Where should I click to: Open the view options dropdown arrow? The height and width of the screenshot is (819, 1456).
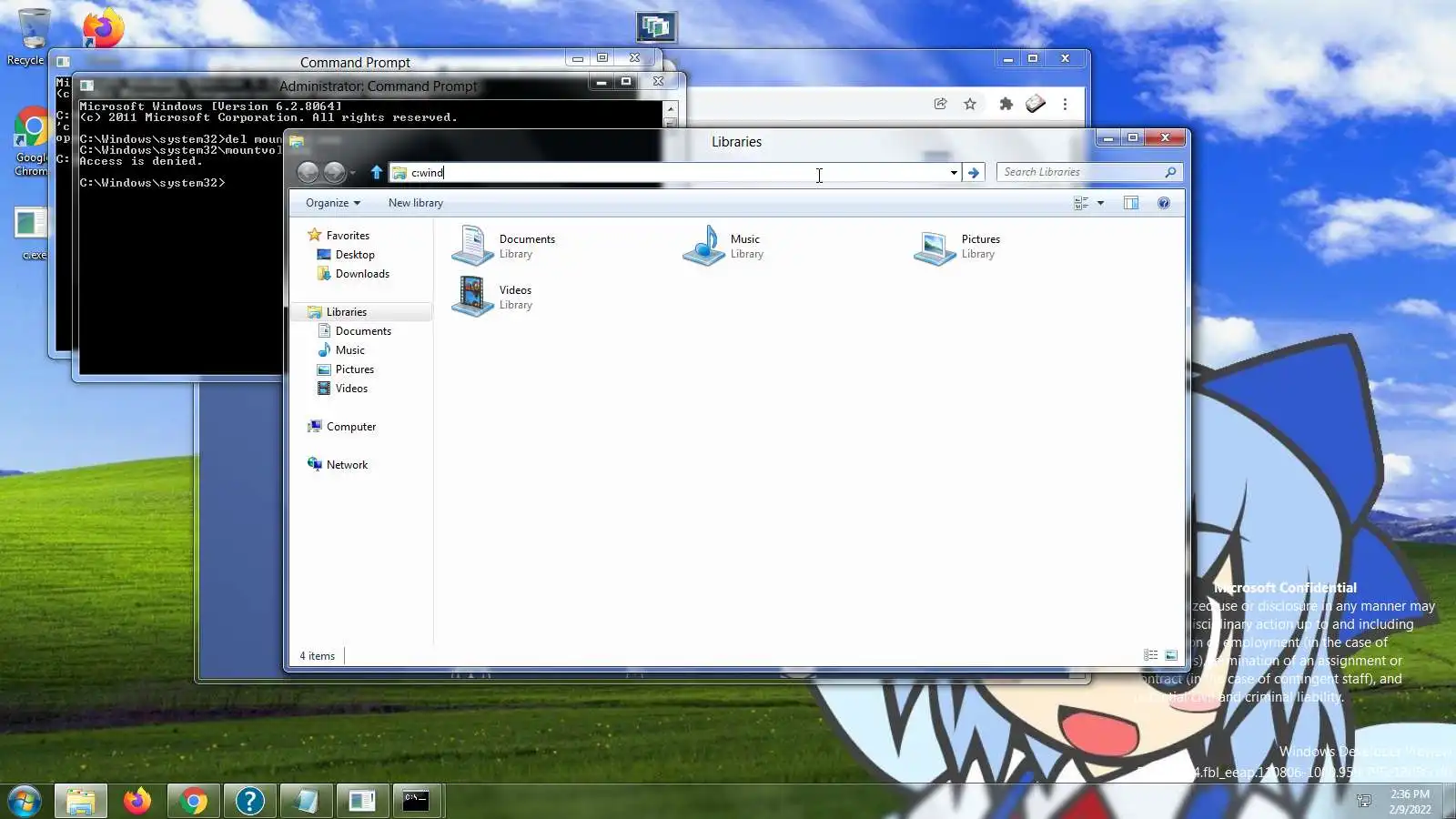[x=1100, y=203]
